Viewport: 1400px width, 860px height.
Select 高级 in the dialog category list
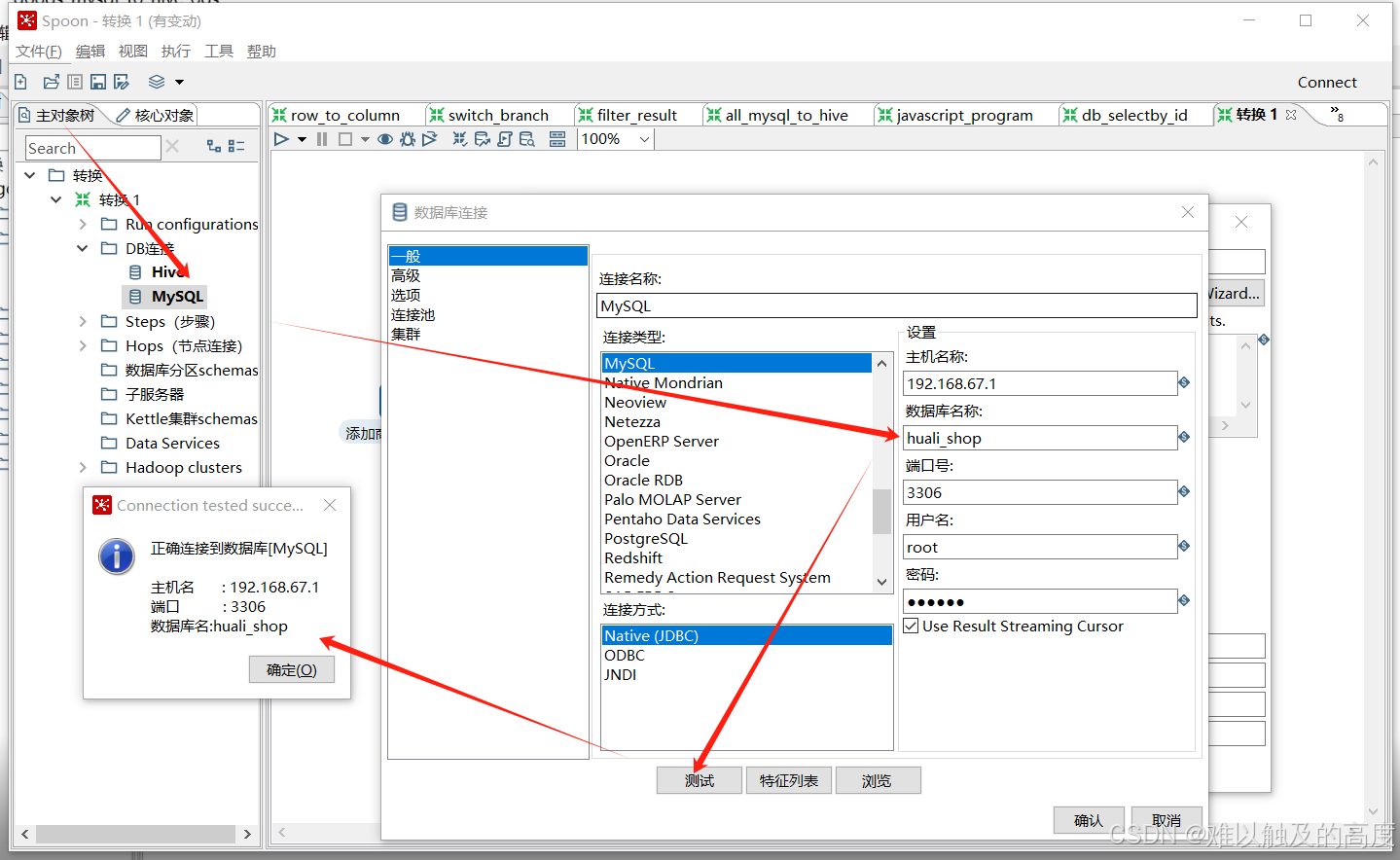coord(406,276)
